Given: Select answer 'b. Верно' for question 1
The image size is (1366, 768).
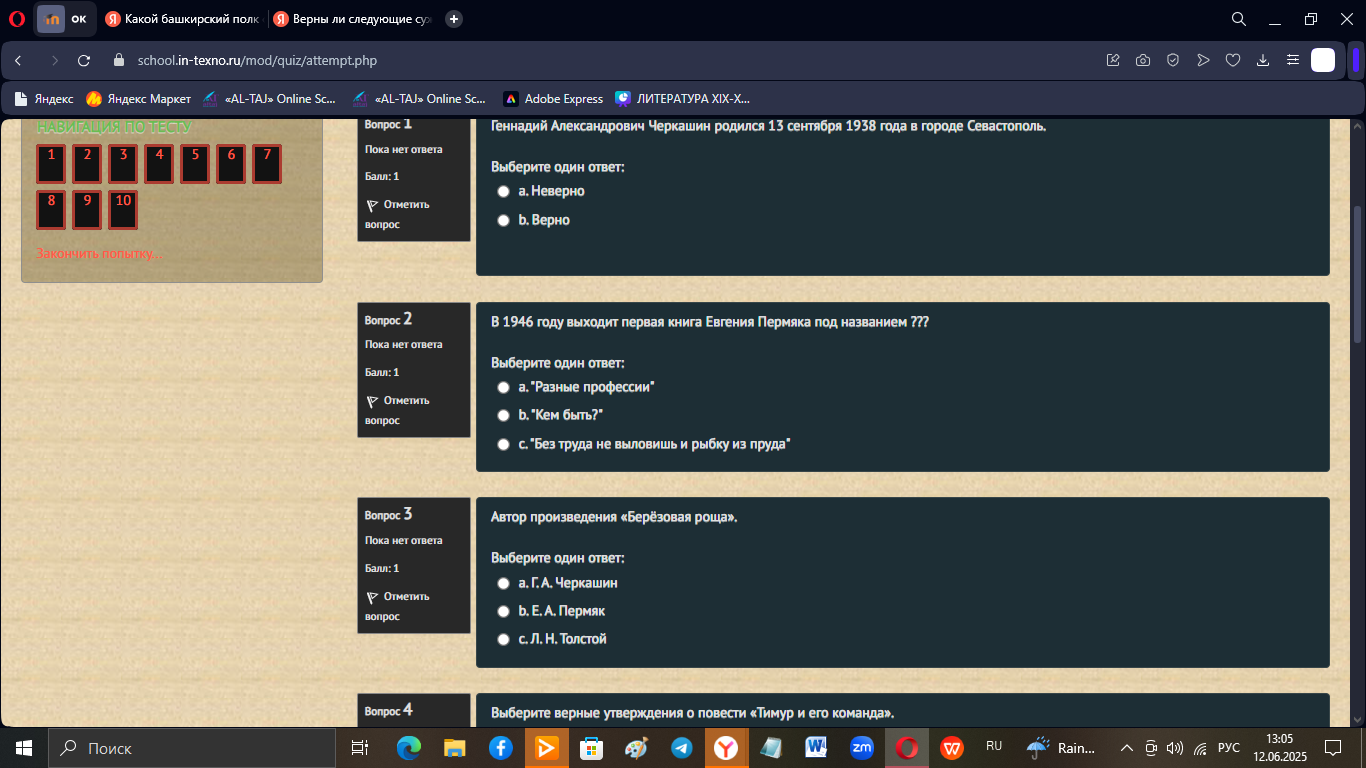Looking at the screenshot, I should (x=504, y=220).
